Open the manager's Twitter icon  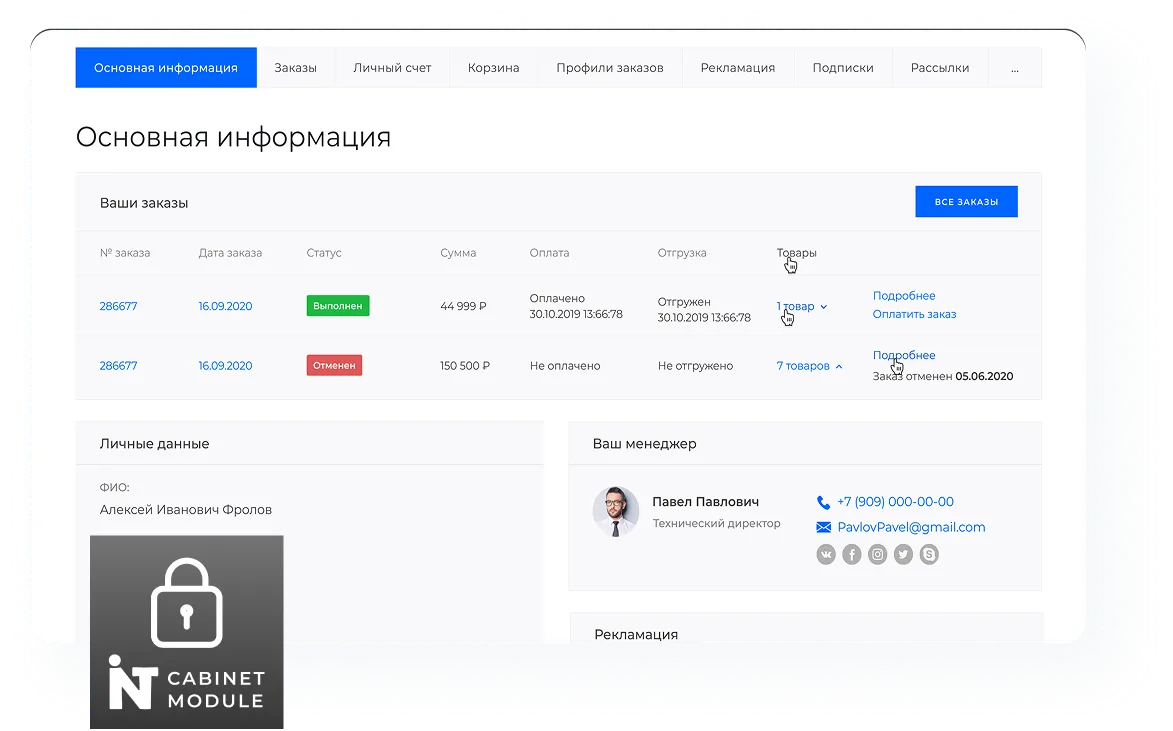pyautogui.click(x=904, y=554)
